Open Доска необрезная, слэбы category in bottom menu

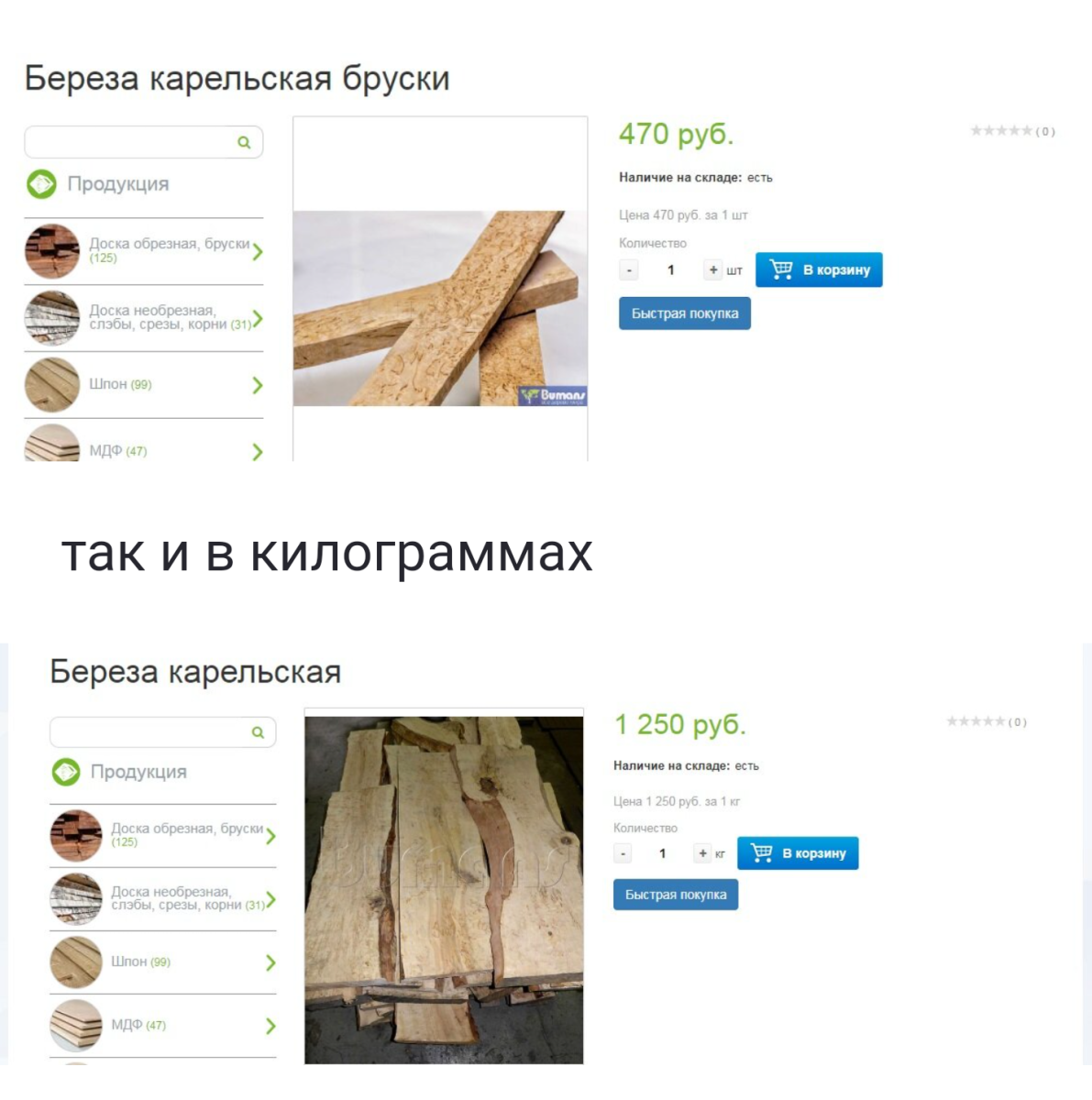pos(163,898)
